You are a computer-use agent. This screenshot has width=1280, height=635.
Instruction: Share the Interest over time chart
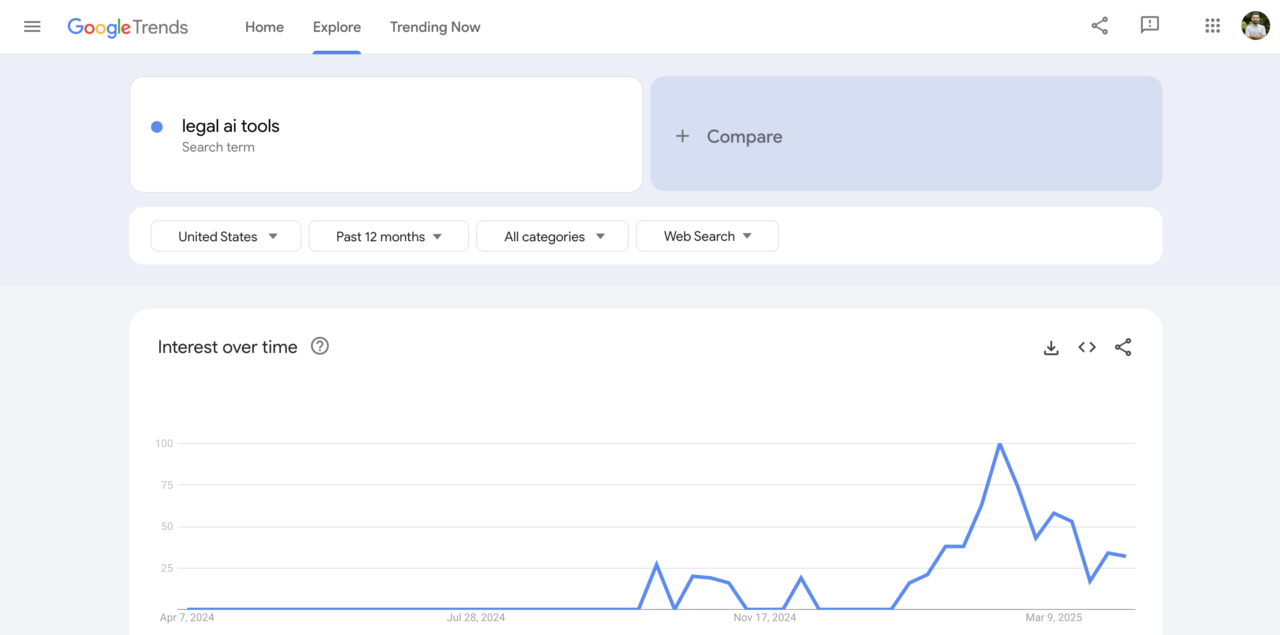(x=1122, y=347)
